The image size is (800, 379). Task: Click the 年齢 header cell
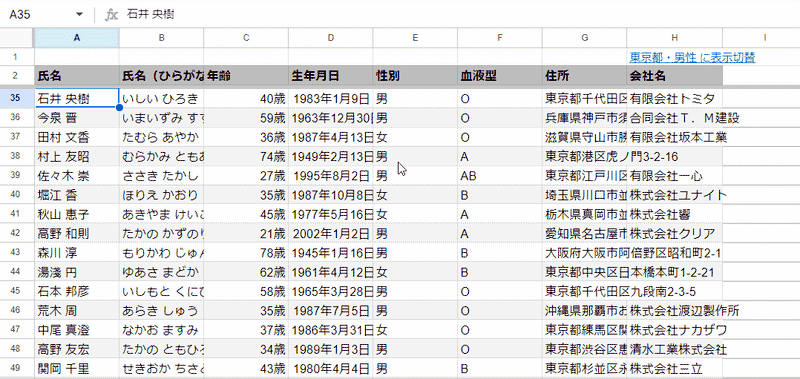[x=246, y=76]
